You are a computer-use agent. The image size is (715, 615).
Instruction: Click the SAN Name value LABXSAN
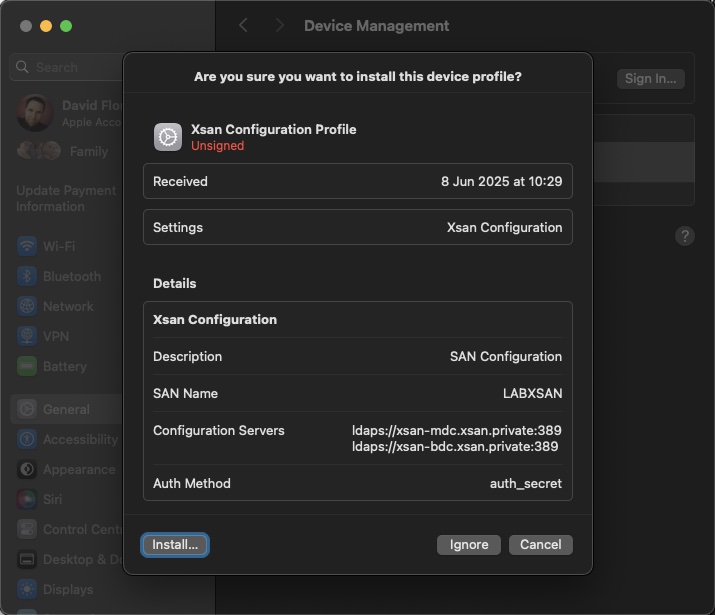(533, 393)
